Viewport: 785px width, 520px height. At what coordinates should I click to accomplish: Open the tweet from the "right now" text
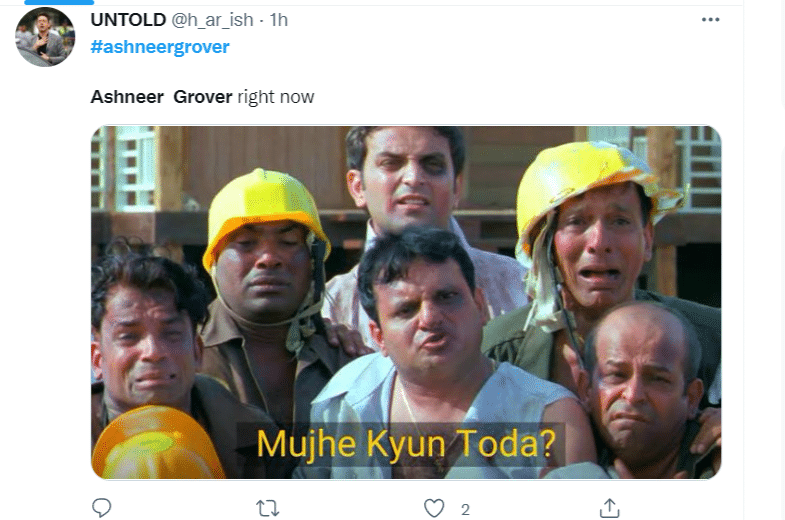point(276,97)
